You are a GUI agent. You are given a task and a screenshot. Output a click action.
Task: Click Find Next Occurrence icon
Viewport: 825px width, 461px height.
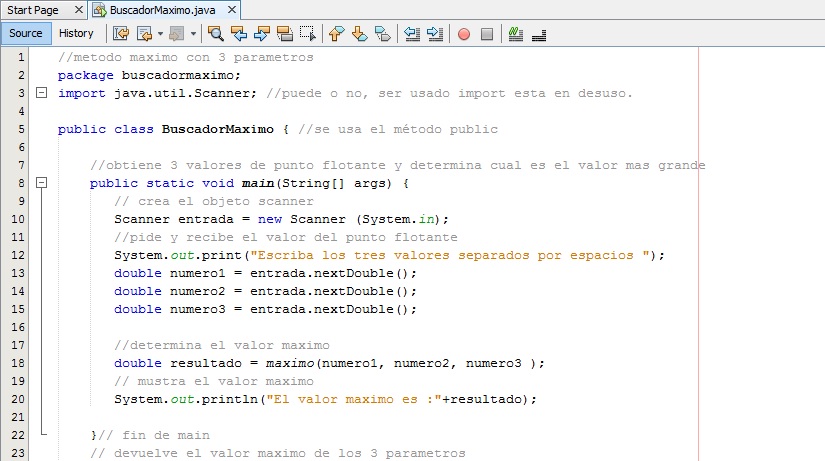pos(263,33)
